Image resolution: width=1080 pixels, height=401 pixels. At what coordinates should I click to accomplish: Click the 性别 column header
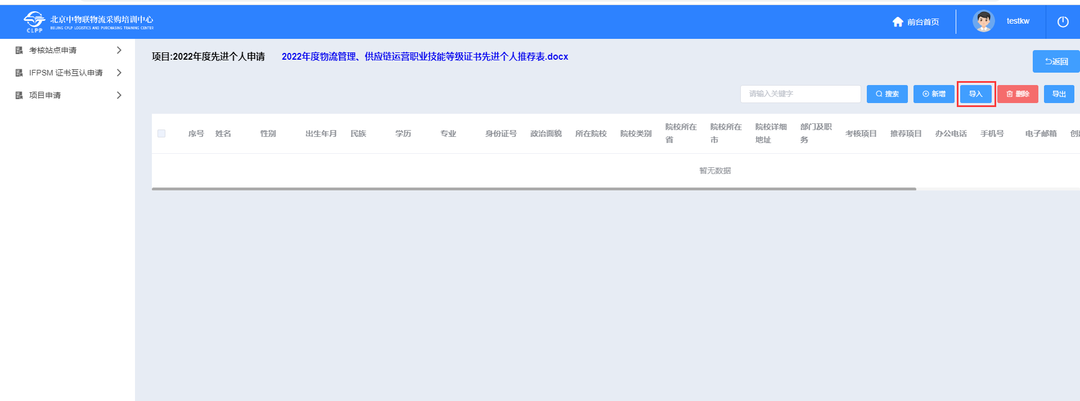pyautogui.click(x=268, y=134)
